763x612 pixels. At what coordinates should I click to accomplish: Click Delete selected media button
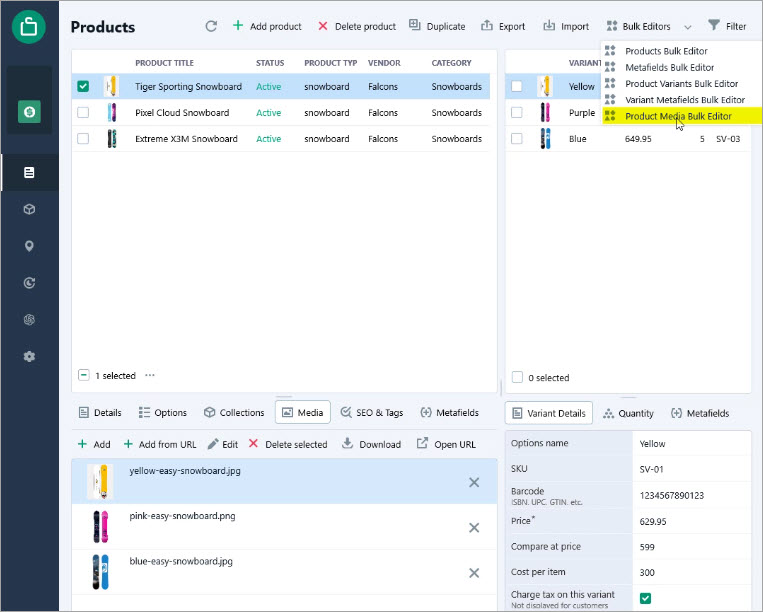click(288, 444)
